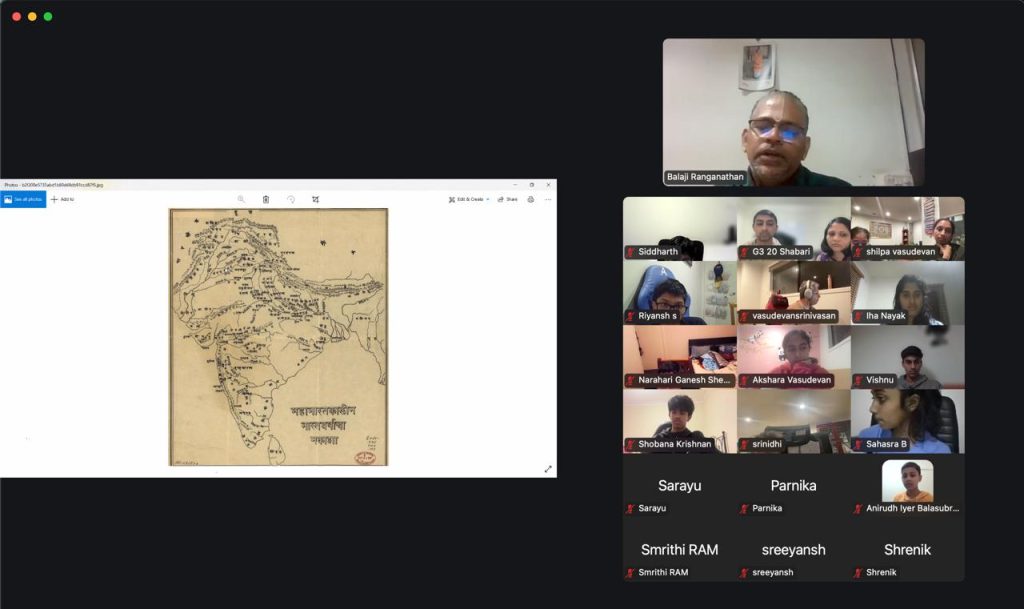Click the Share icon in Photos toolbar
Screen dimensions: 1024x609
[508, 199]
